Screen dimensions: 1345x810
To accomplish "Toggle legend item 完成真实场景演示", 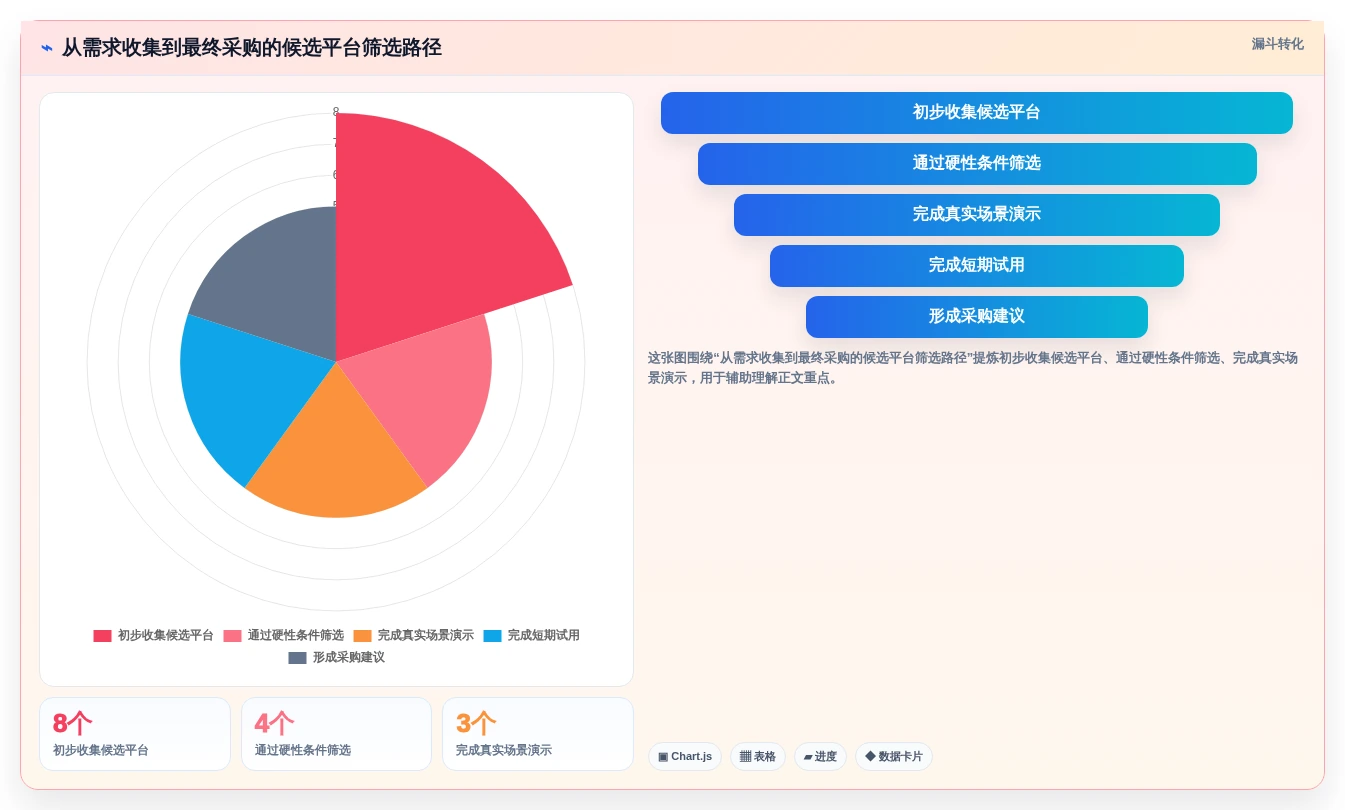I will click(414, 635).
